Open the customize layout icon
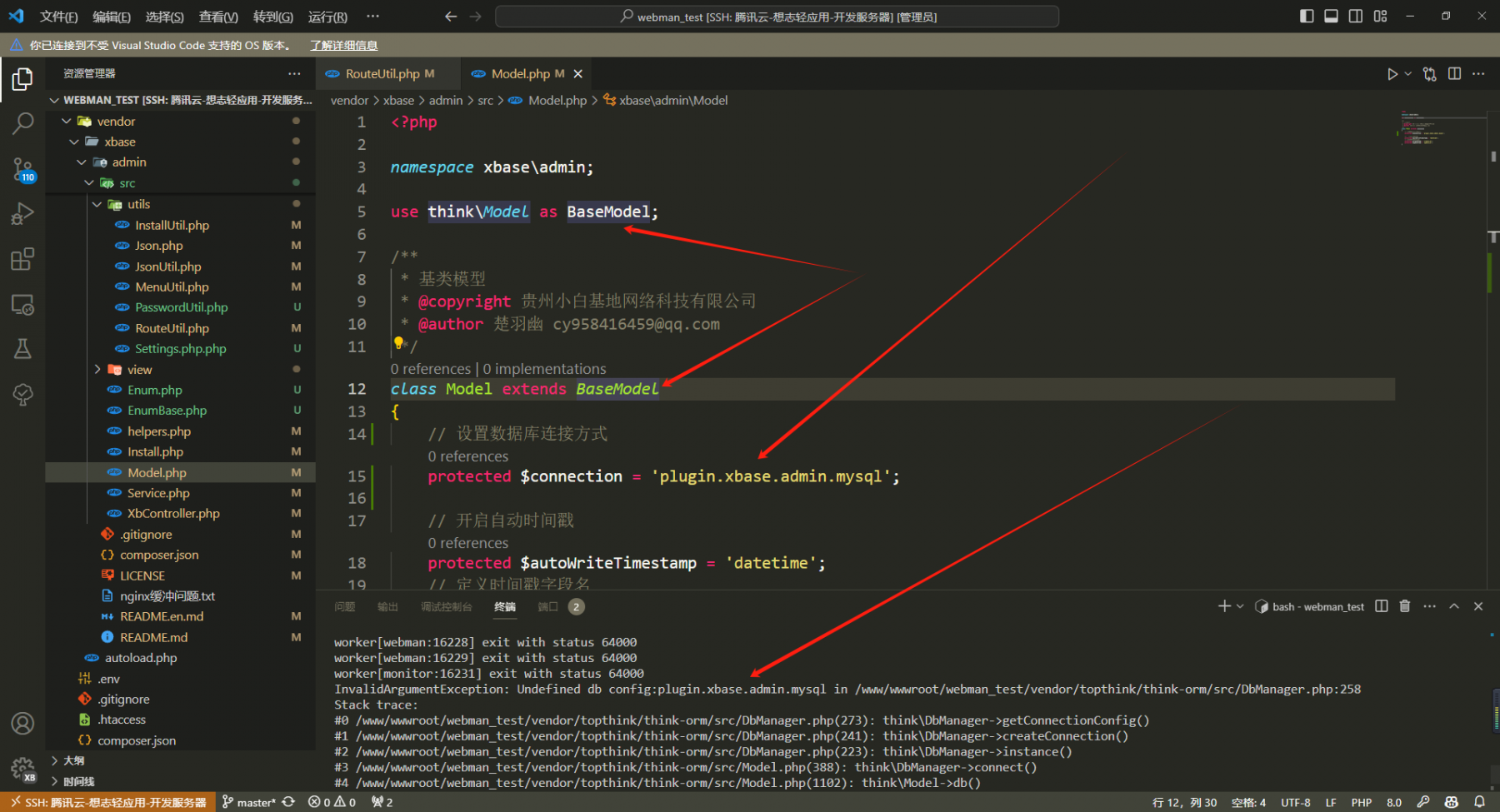The height and width of the screenshot is (812, 1500). 1381,17
